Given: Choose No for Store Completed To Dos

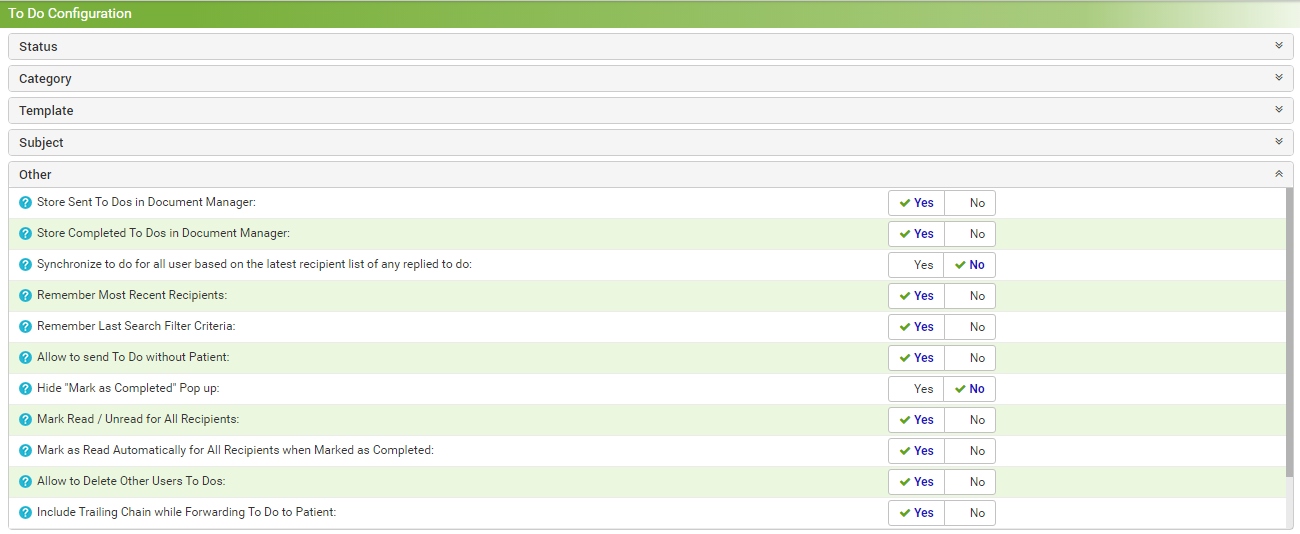Looking at the screenshot, I should [x=970, y=234].
